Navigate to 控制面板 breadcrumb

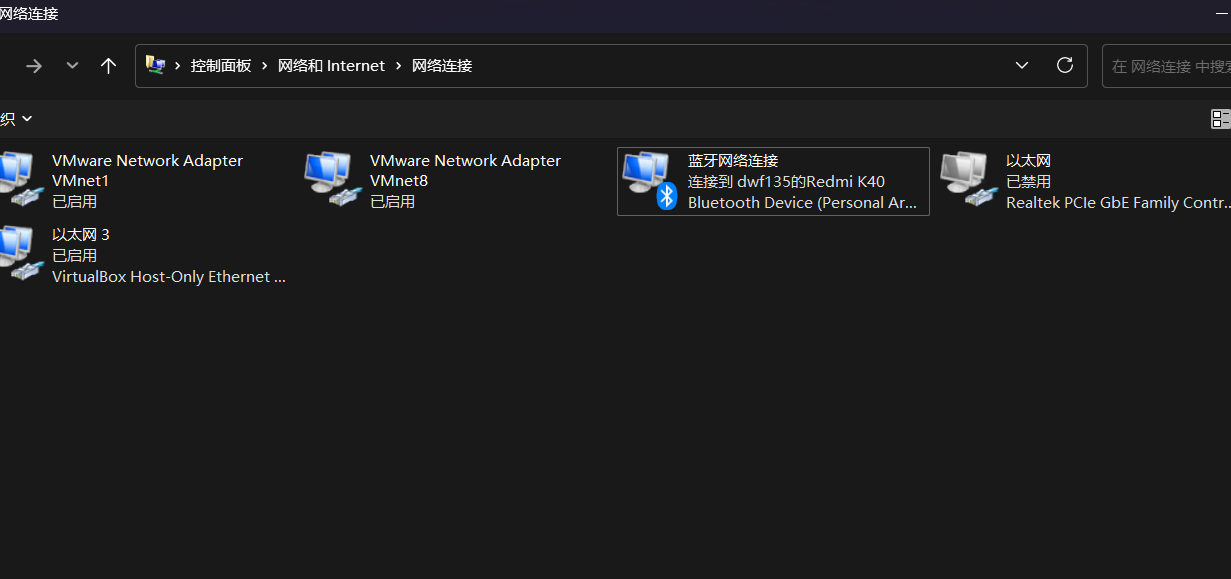[x=221, y=66]
